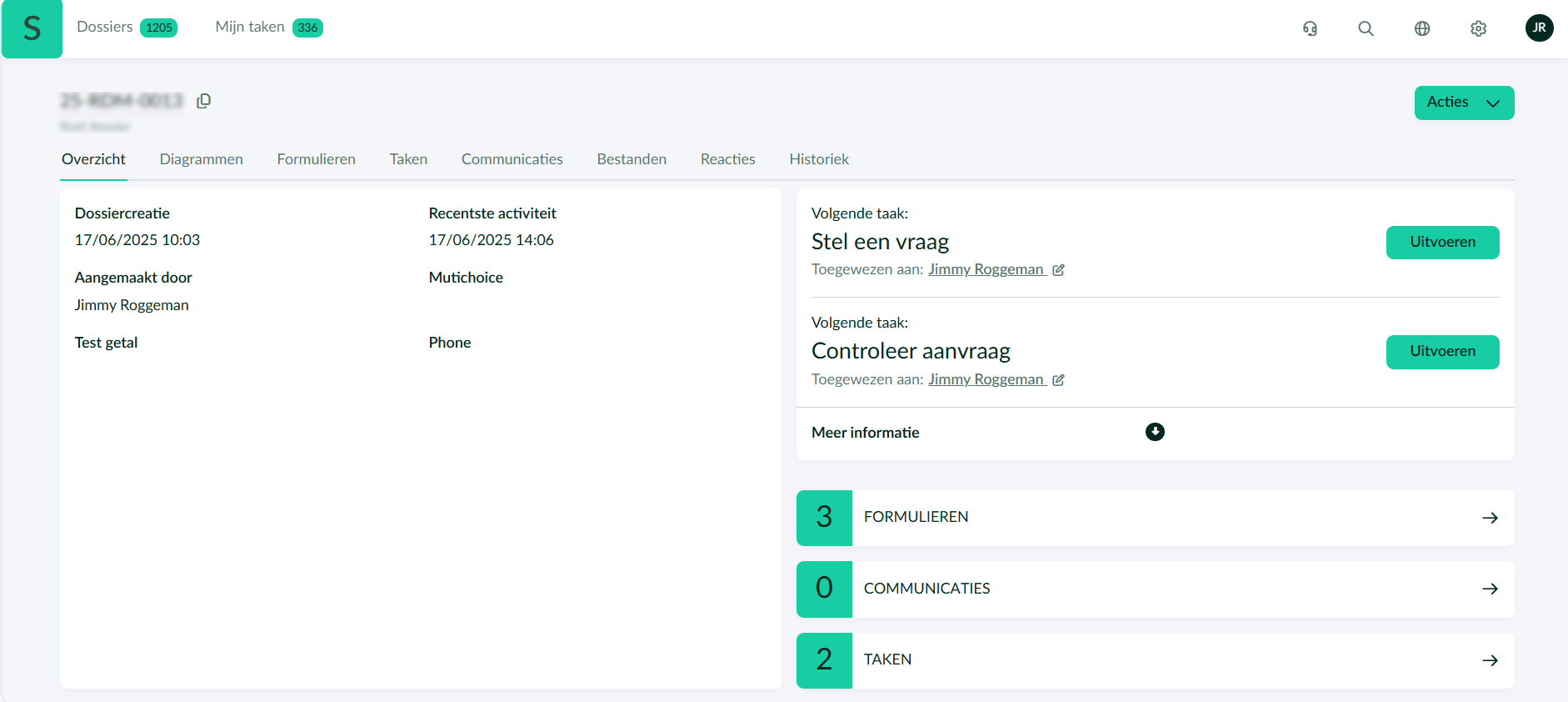Screen dimensions: 1568x702
Task: Go to Mijn taken in top navigation
Action: 250,27
